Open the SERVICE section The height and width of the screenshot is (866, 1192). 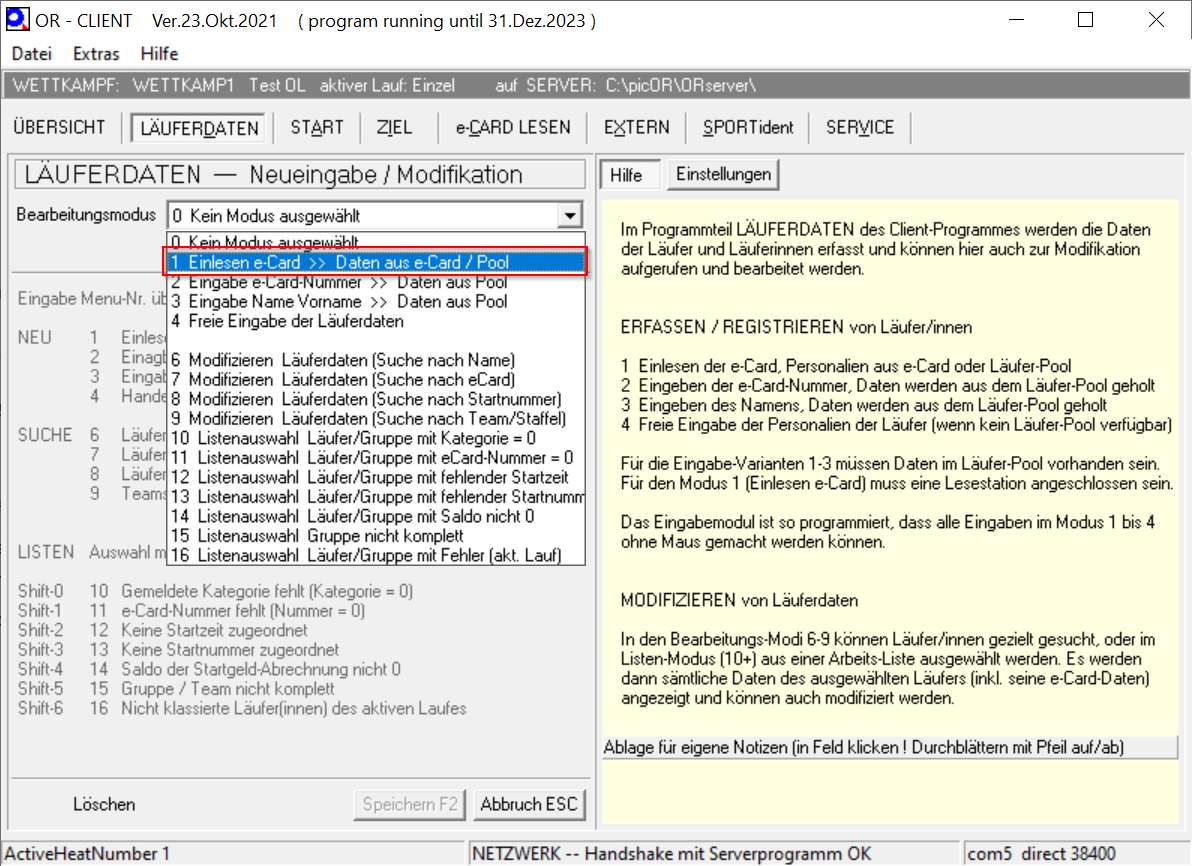[x=860, y=127]
